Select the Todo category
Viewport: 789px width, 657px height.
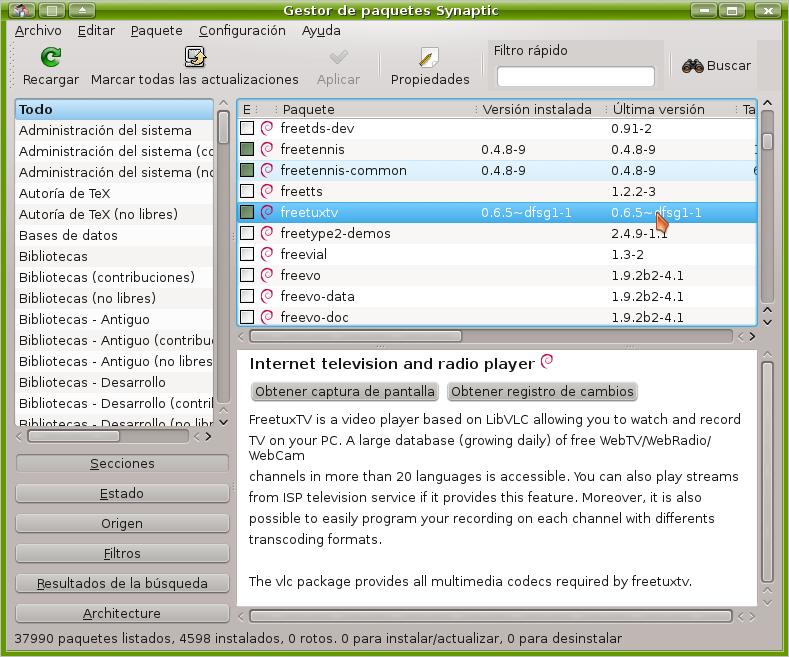pos(114,109)
